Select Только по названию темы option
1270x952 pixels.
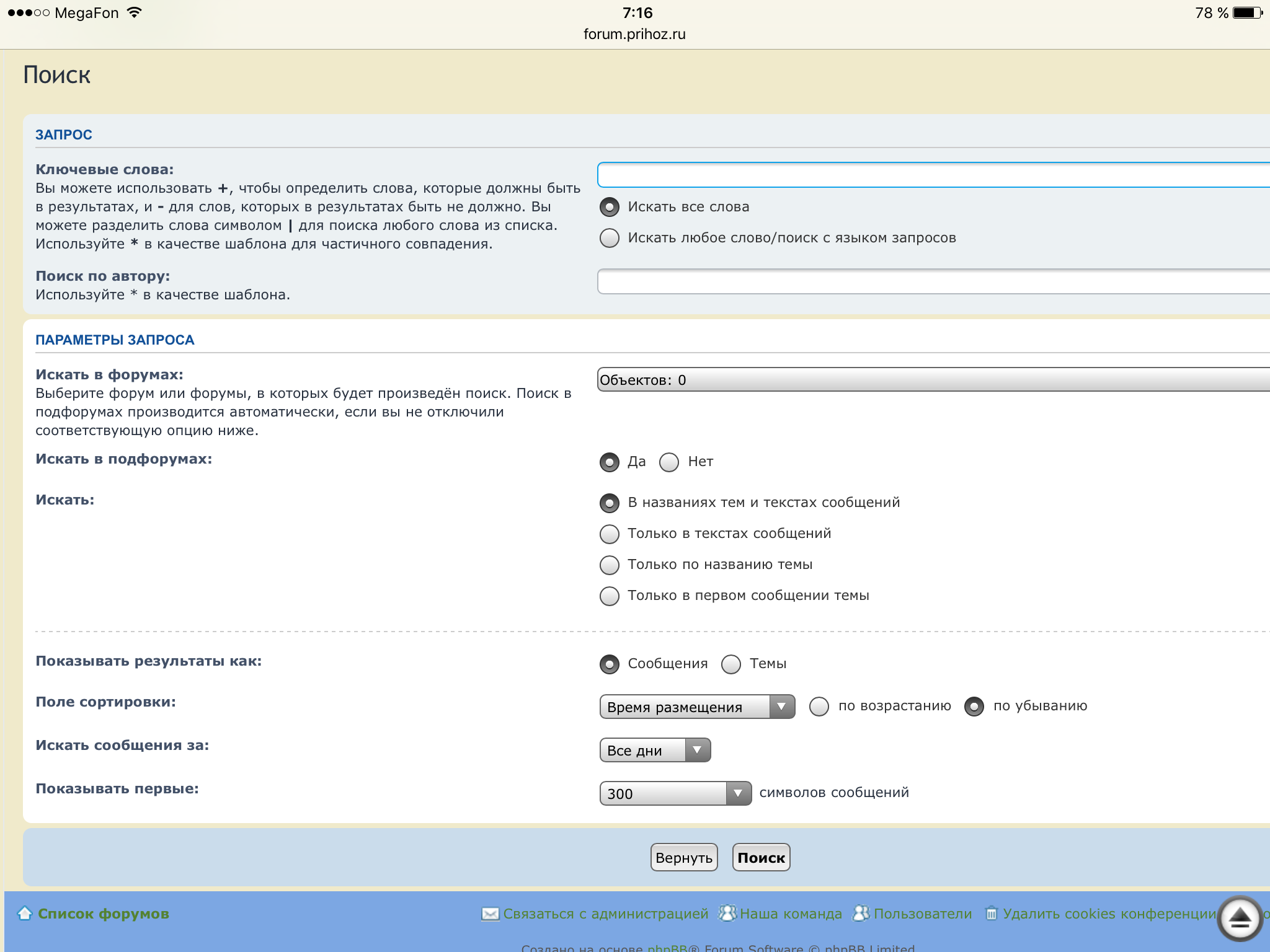click(610, 565)
